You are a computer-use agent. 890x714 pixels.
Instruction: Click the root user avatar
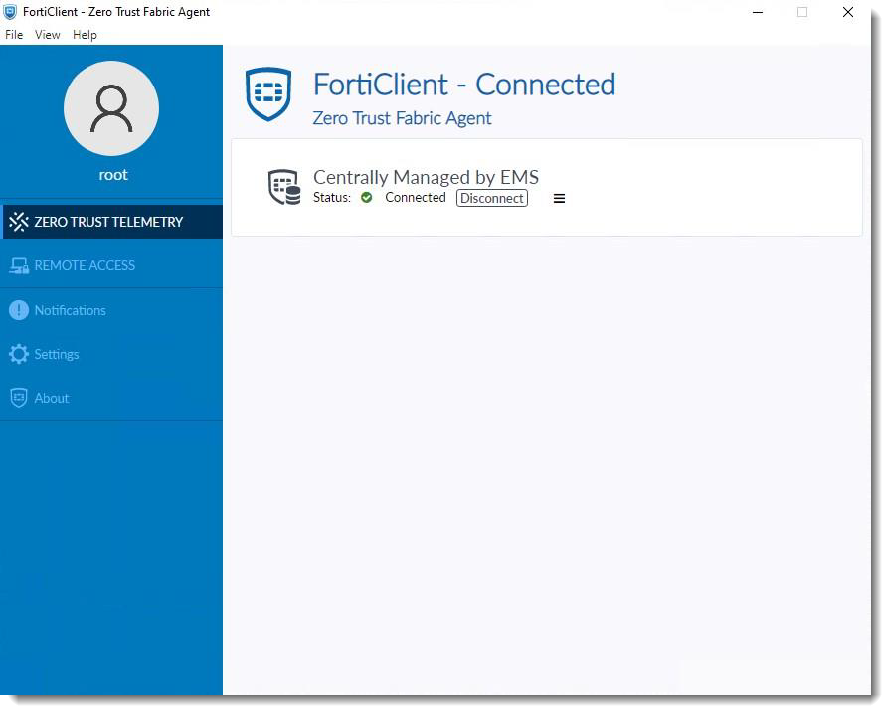click(x=111, y=108)
